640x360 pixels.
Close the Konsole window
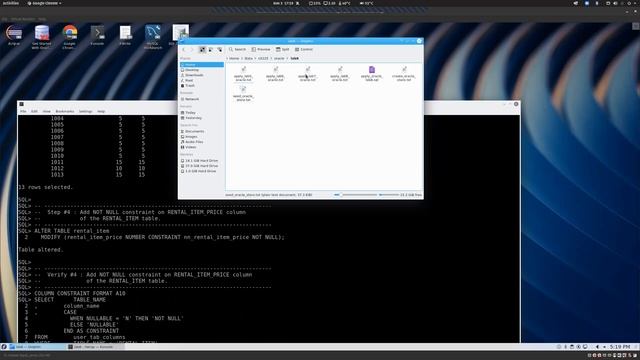[x=516, y=104]
